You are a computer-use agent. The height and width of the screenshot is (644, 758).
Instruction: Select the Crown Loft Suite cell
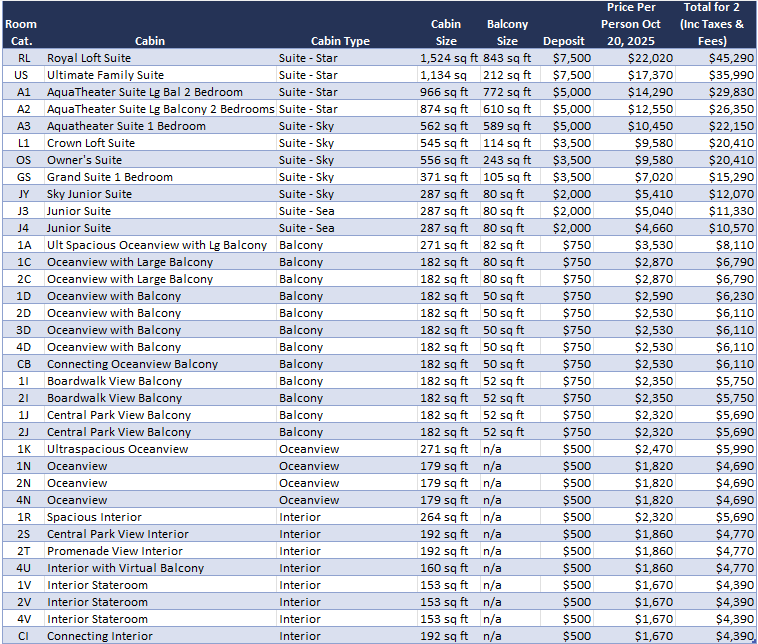tap(91, 143)
